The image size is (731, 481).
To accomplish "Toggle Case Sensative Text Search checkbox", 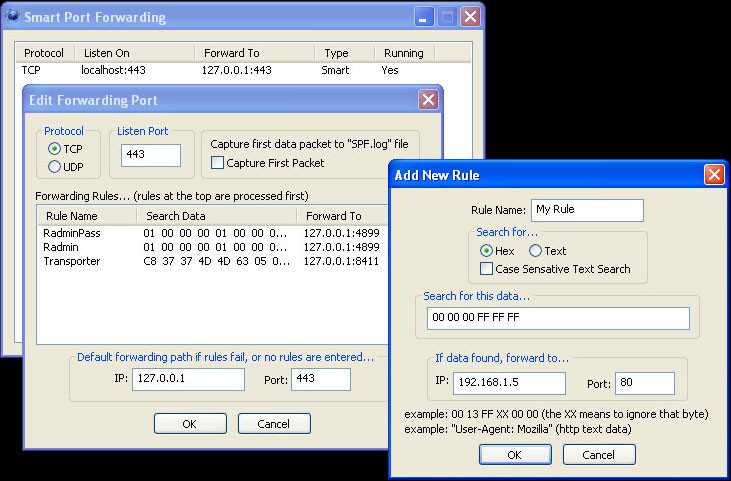I will click(x=486, y=268).
